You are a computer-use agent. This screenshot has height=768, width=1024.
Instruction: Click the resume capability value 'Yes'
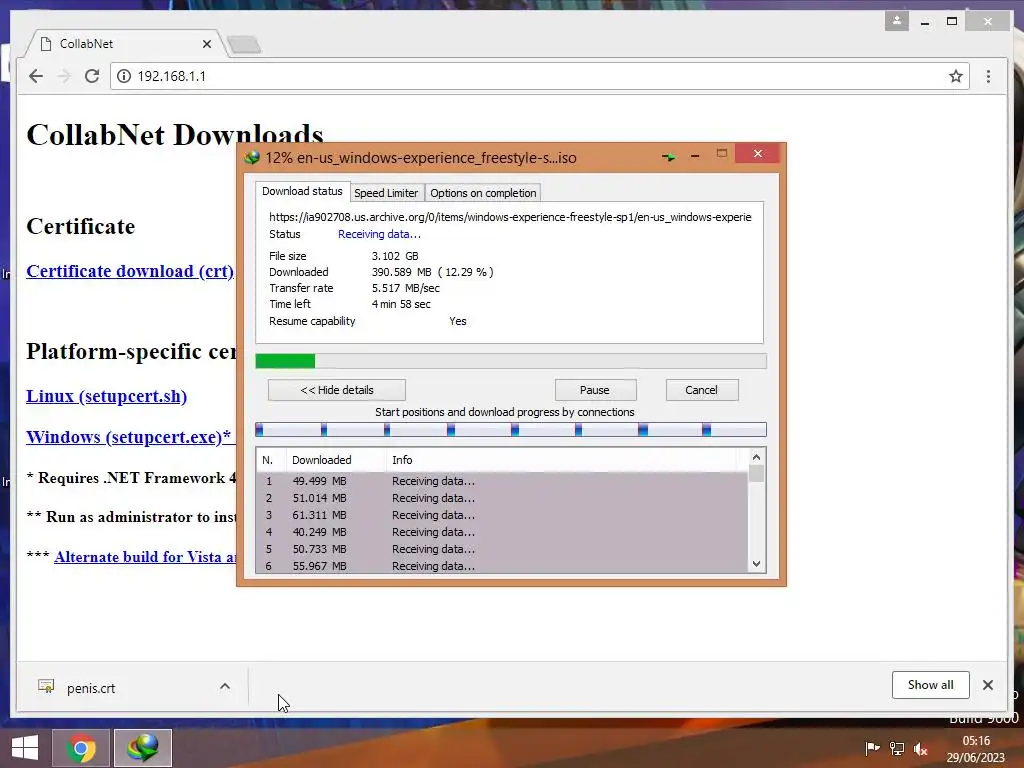458,321
